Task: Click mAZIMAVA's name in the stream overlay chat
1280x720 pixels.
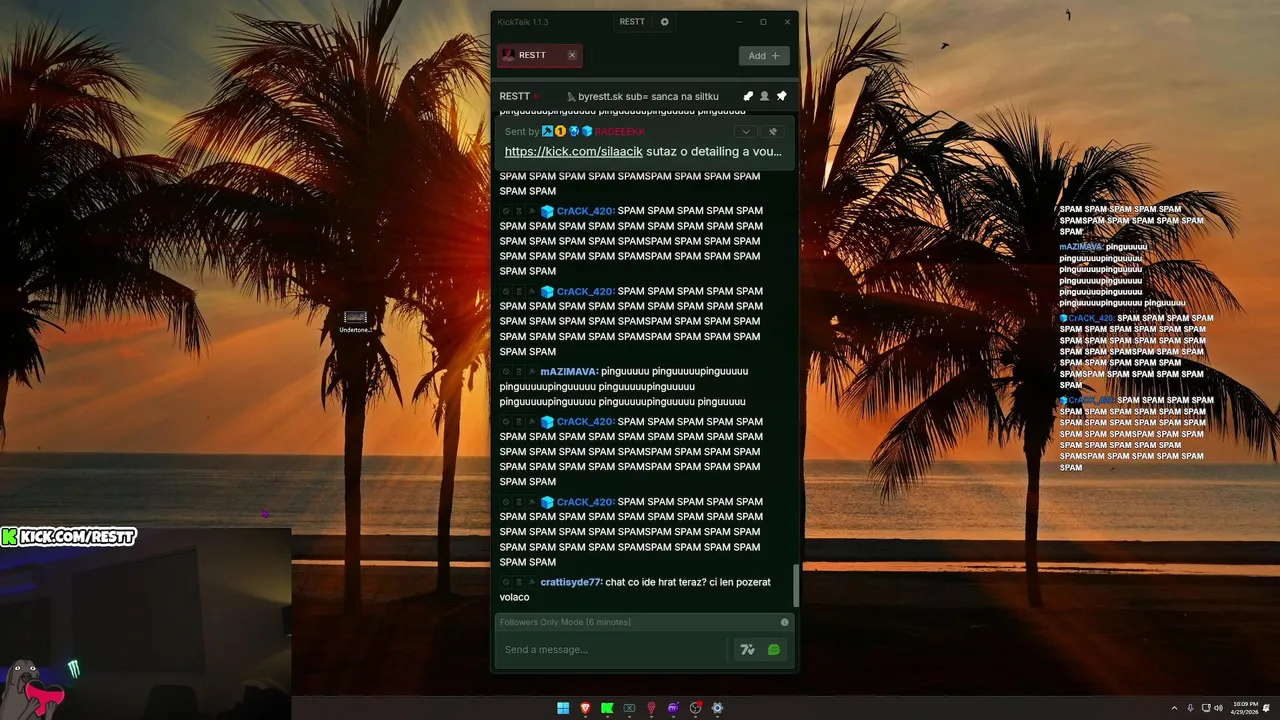Action: coord(1081,246)
